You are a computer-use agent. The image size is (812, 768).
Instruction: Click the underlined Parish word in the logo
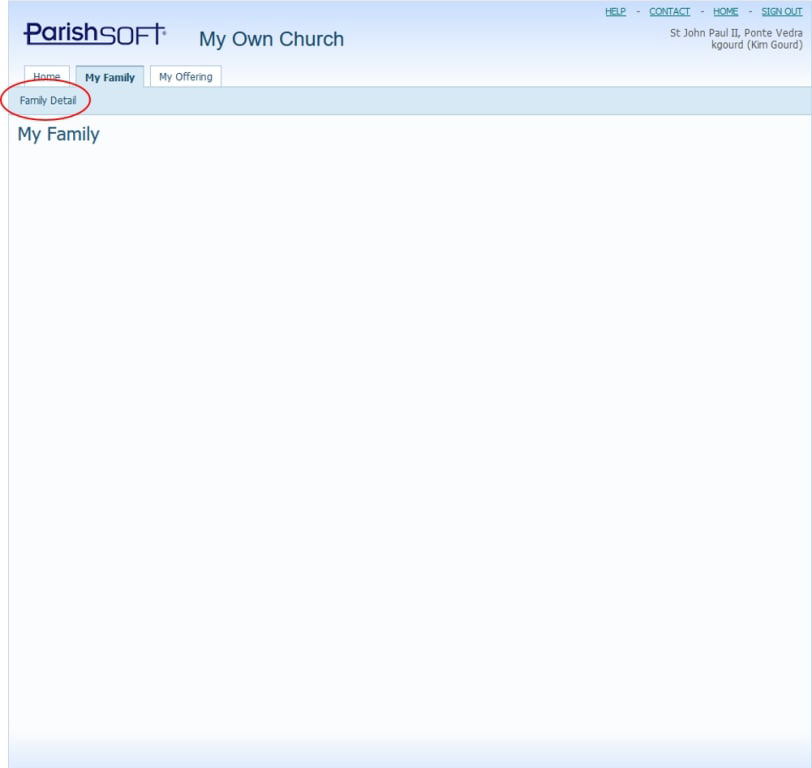pyautogui.click(x=61, y=34)
